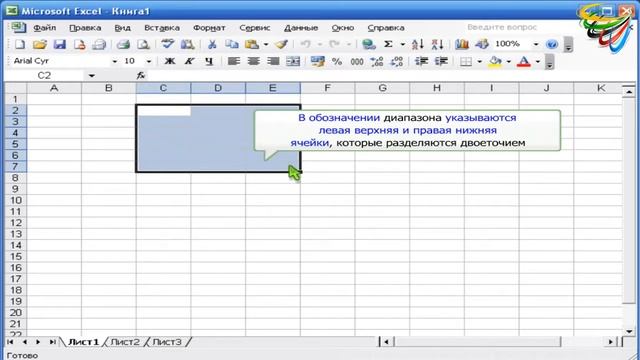The height and width of the screenshot is (360, 640).
Task: Insert hyperlink globe icon
Action: point(369,44)
